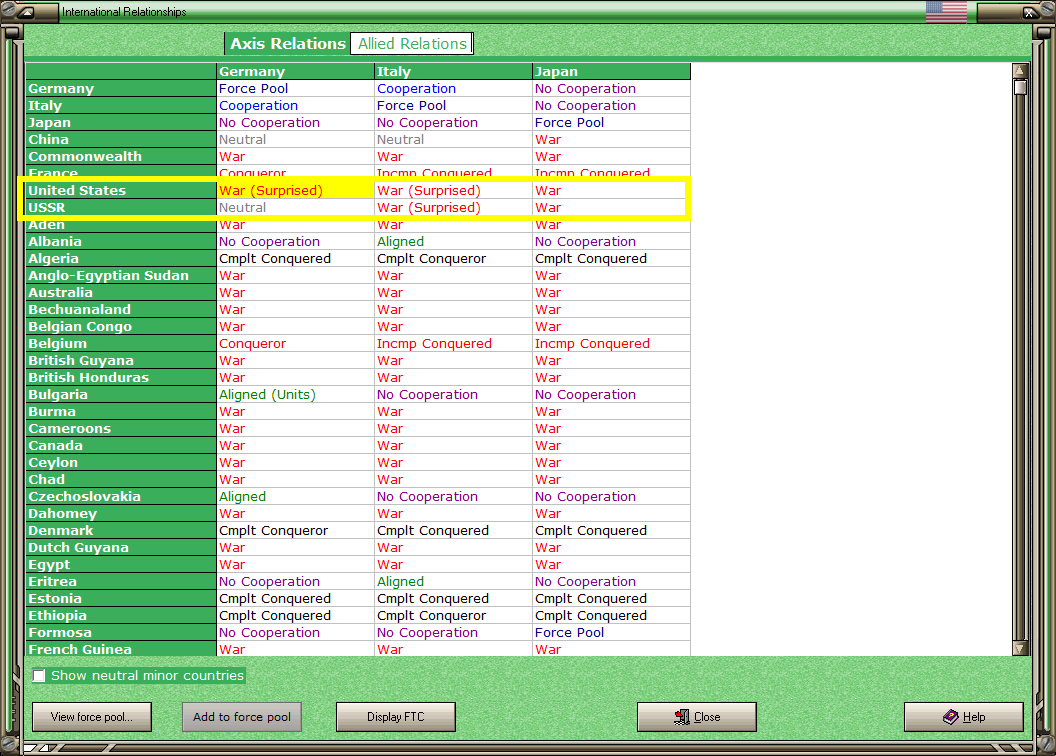Click Albania's Aligned cell under Italy
The height and width of the screenshot is (756, 1056).
pyautogui.click(x=453, y=242)
